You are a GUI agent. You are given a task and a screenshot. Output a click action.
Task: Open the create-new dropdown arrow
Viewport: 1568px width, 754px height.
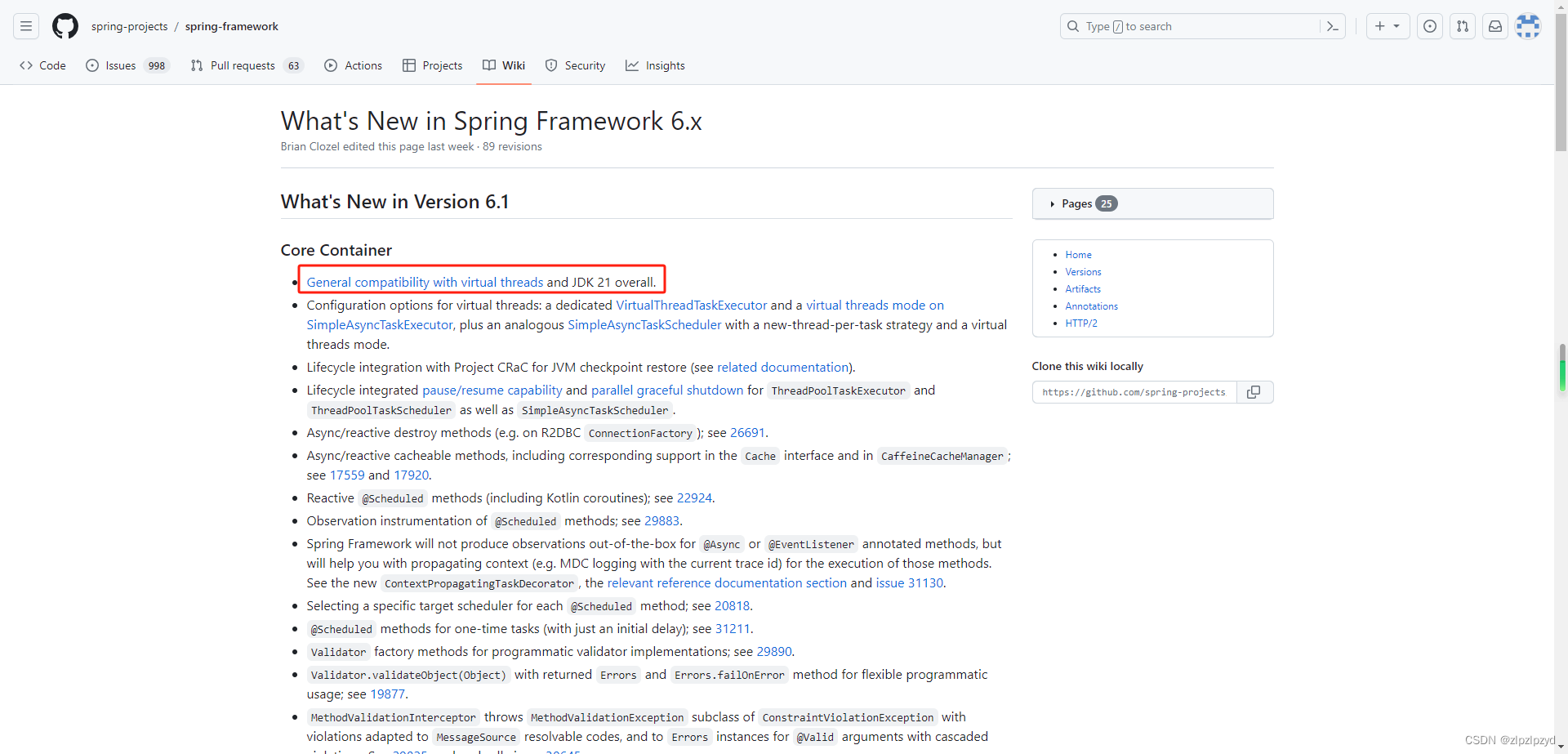[x=1396, y=26]
